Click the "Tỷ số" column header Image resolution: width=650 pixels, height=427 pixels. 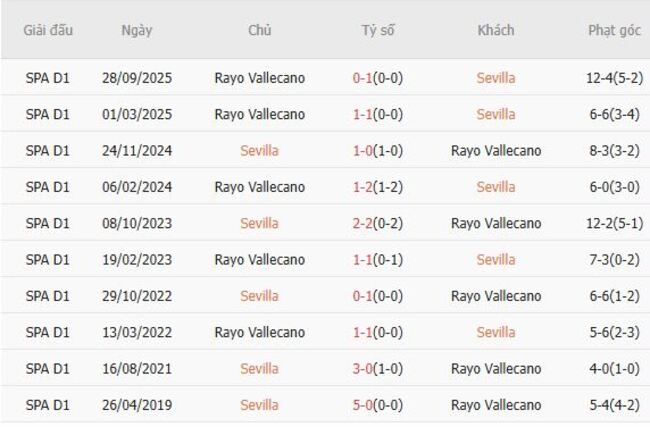[x=378, y=30]
